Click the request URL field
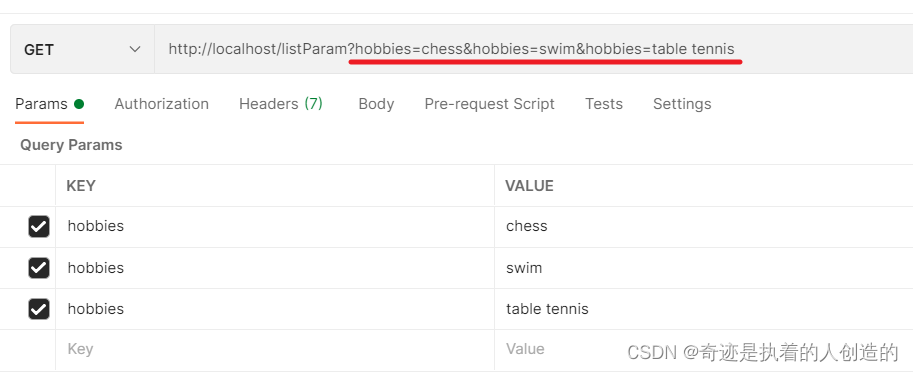 533,49
